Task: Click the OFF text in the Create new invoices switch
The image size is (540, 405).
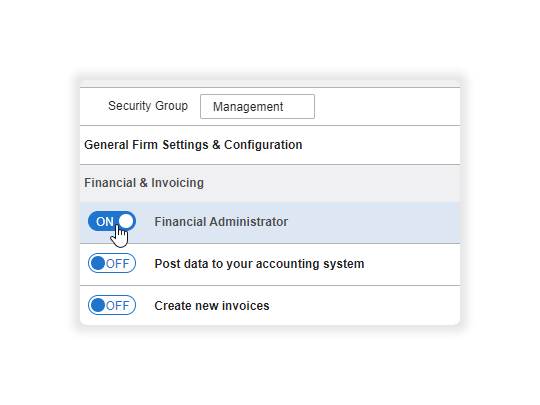Action: click(x=118, y=306)
